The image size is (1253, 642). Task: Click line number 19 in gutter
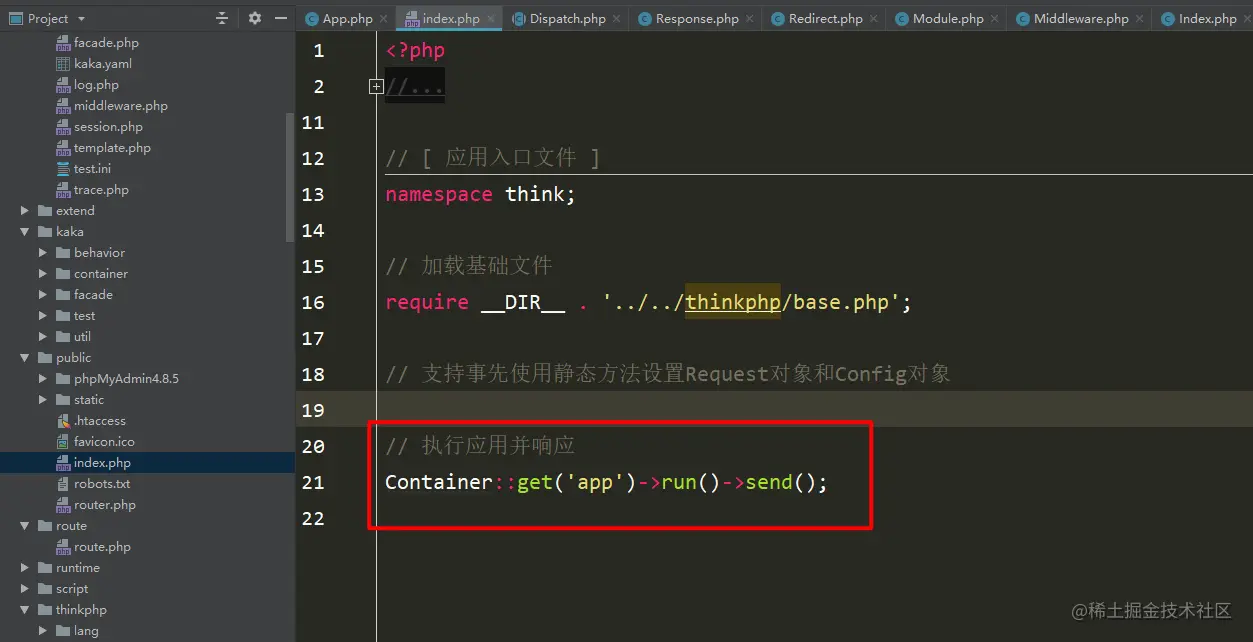click(313, 410)
